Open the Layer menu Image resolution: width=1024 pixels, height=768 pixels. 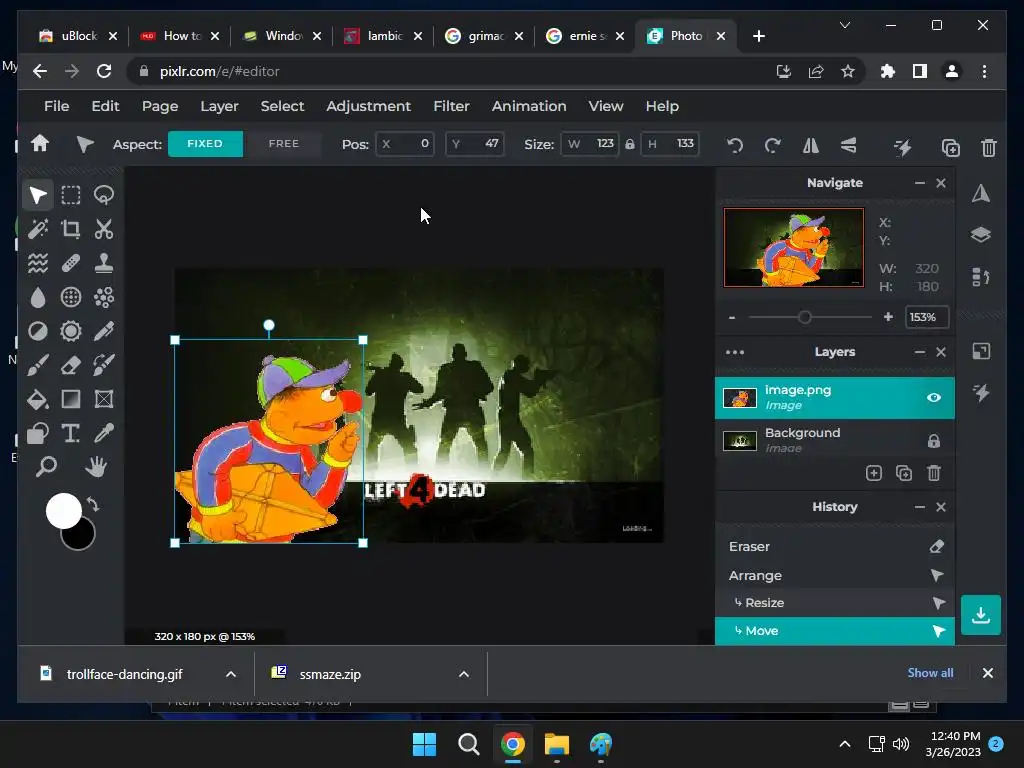(219, 106)
